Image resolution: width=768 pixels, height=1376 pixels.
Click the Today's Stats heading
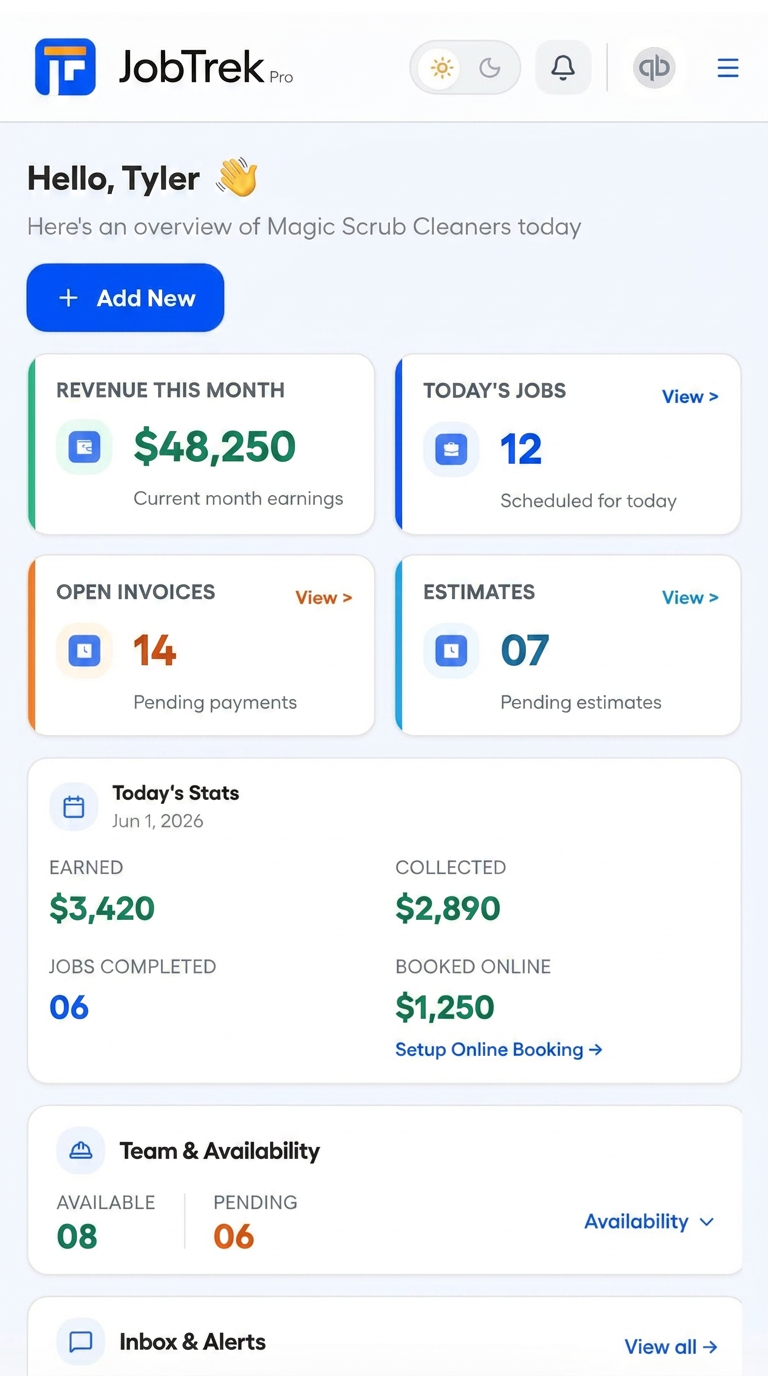click(x=176, y=793)
